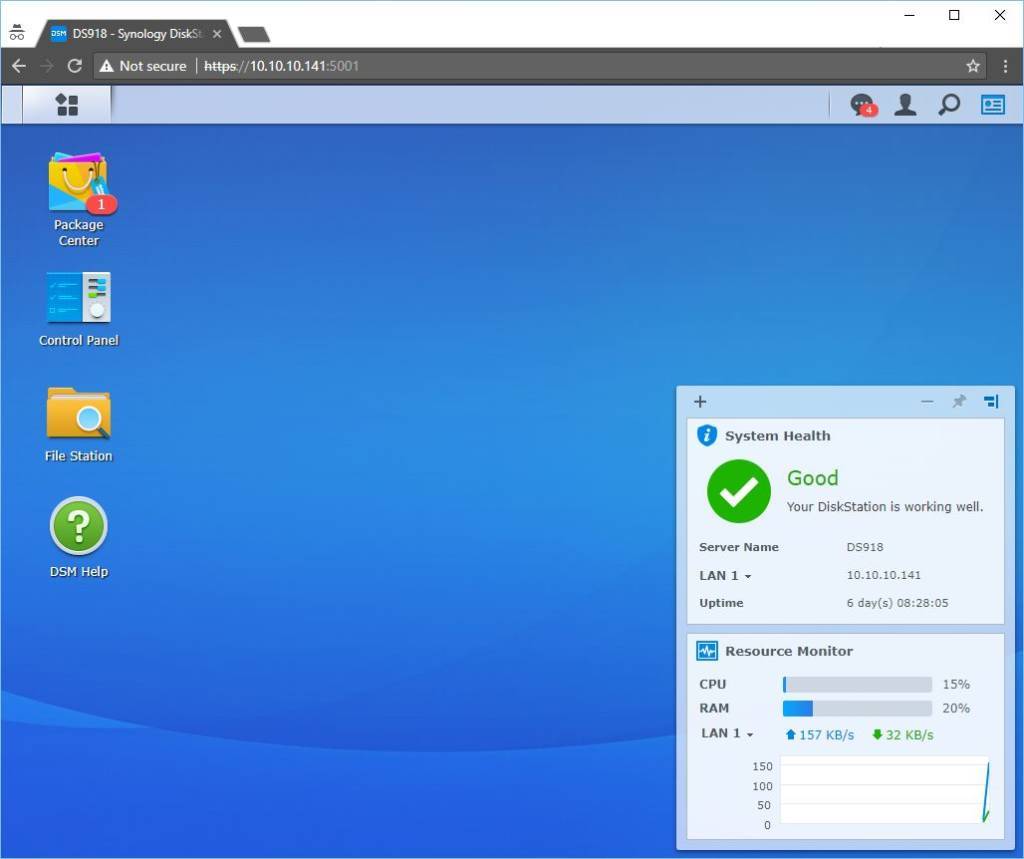Open File Station desktop icon

click(x=79, y=425)
